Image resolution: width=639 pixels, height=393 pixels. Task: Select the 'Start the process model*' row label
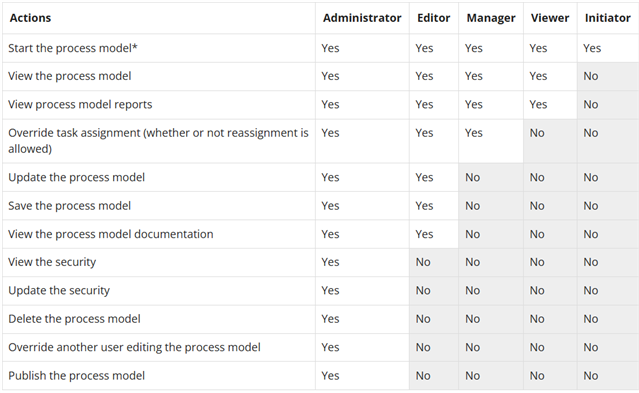click(x=73, y=48)
